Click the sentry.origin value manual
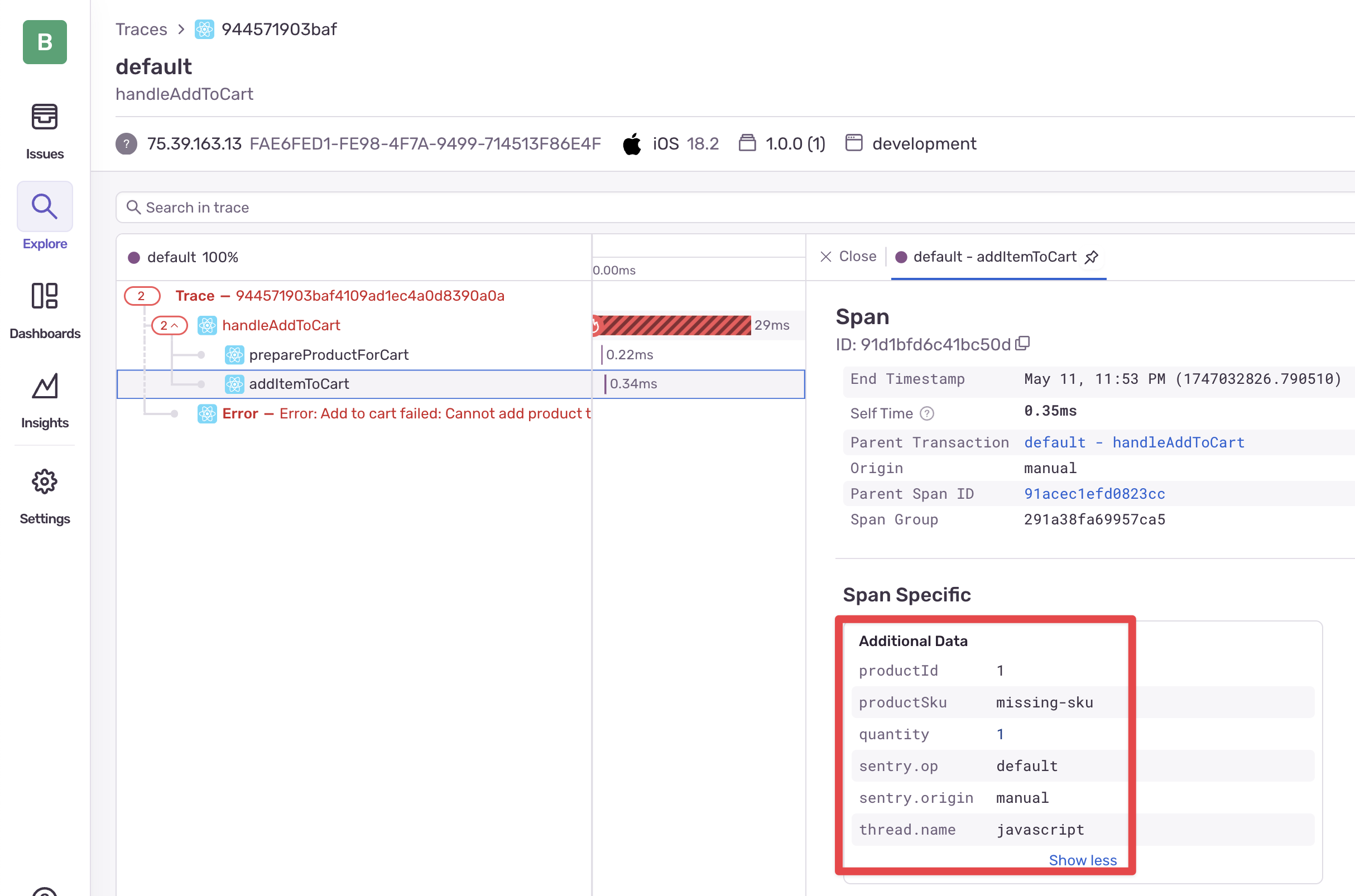1355x896 pixels. [x=1022, y=798]
